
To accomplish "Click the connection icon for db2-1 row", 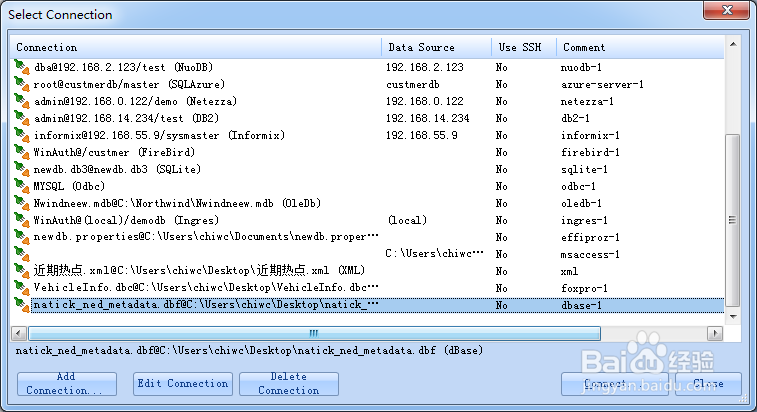I will (x=22, y=117).
